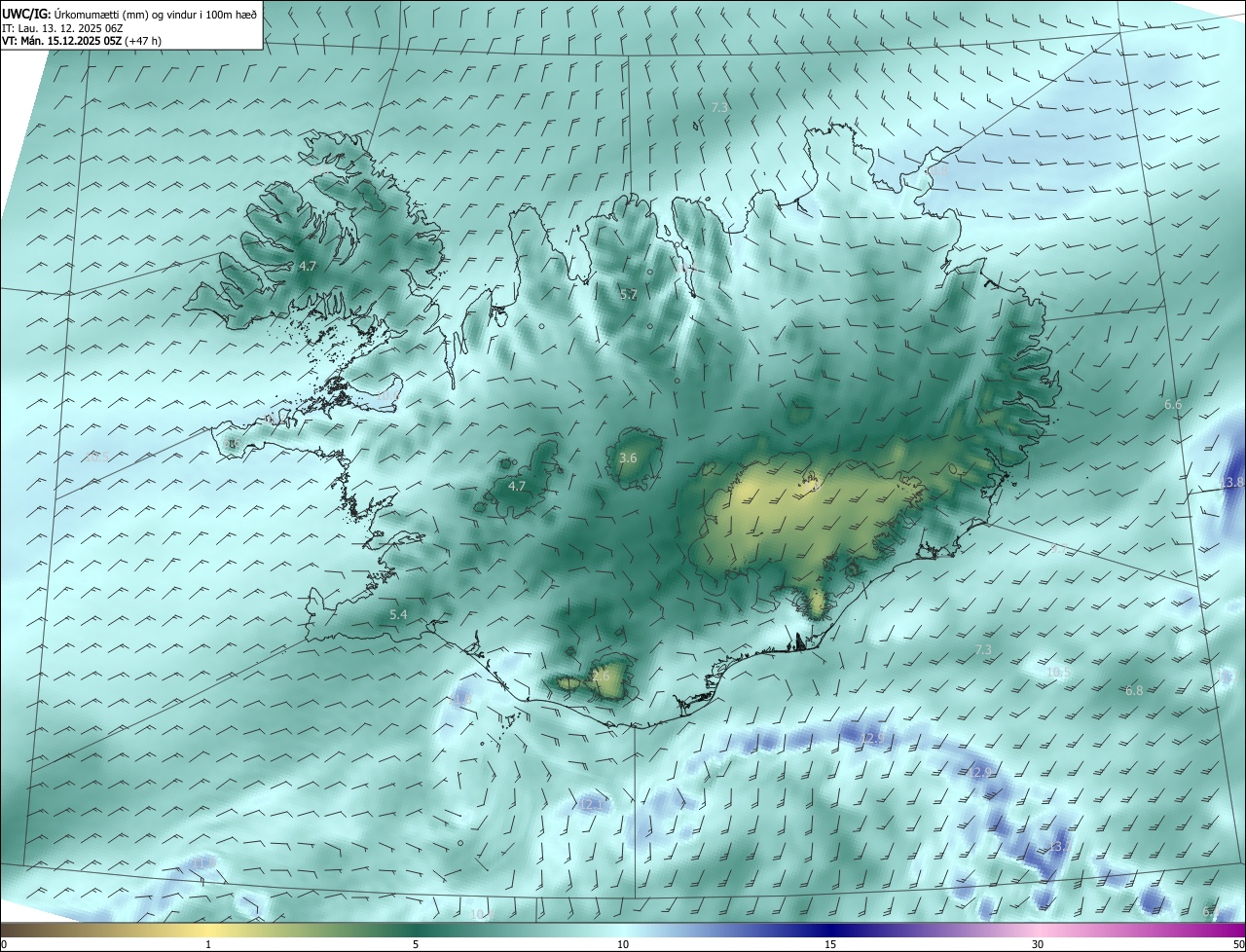This screenshot has width=1246, height=952.
Task: Click the 6.8 value over the southeast sea
Action: [x=1134, y=691]
